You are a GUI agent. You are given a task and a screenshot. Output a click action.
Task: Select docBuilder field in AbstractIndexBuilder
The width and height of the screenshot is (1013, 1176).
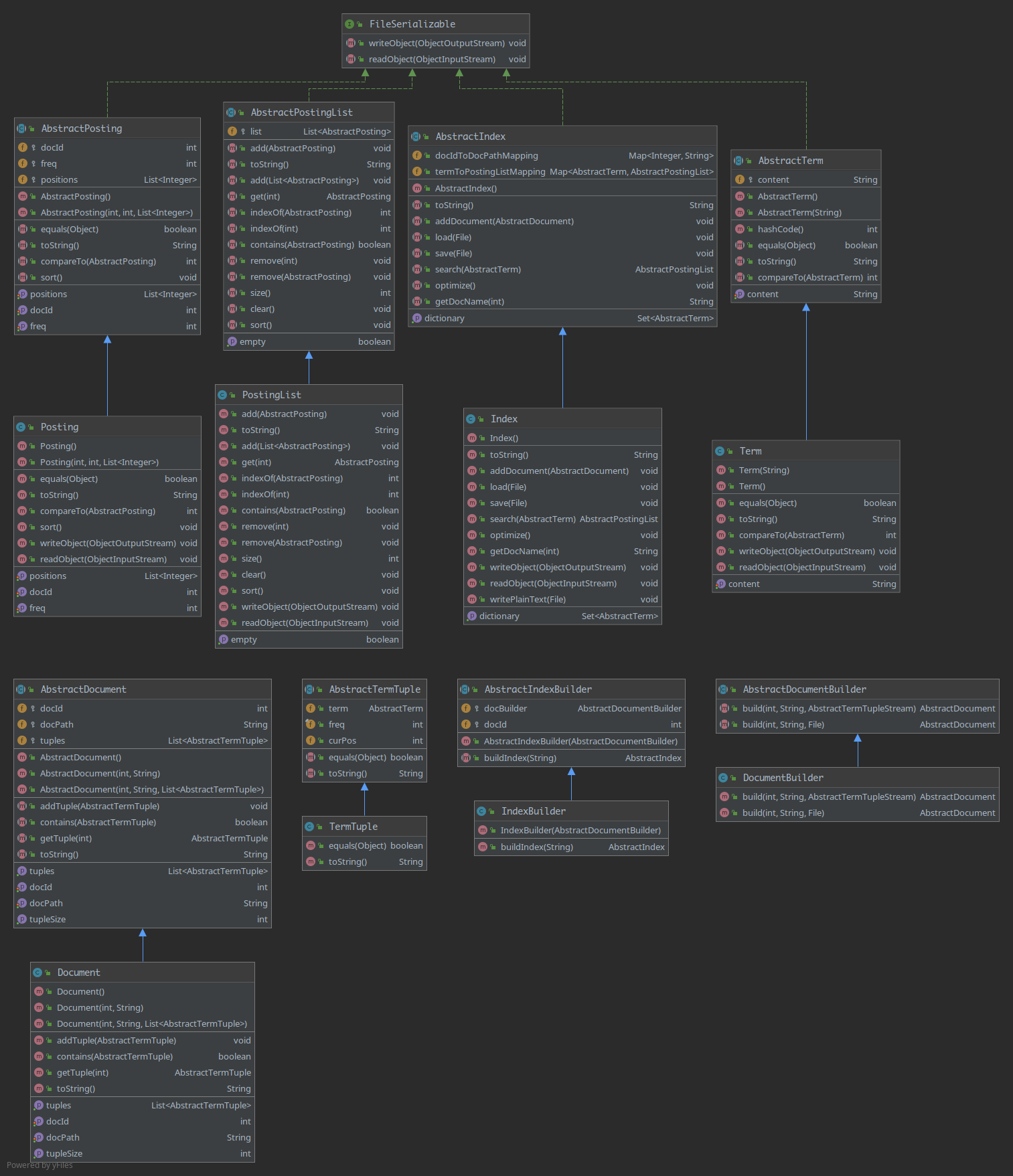click(571, 709)
